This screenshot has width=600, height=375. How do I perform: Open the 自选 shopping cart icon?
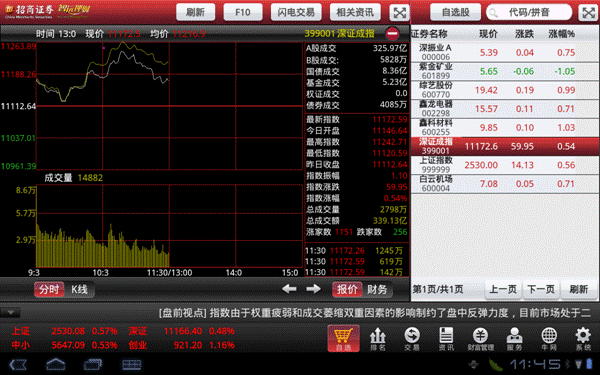tap(343, 338)
